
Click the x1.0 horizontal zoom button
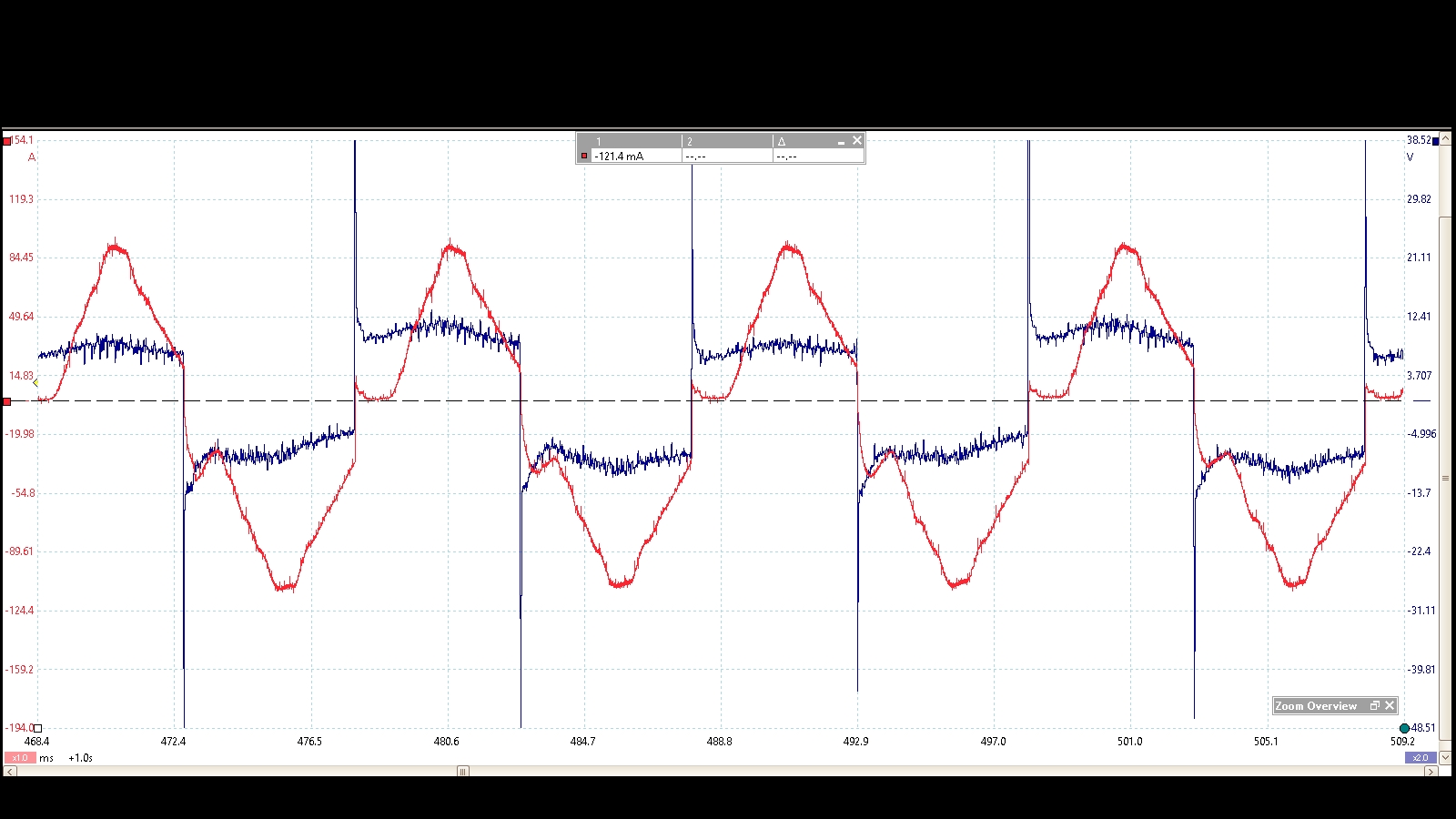(x=20, y=758)
